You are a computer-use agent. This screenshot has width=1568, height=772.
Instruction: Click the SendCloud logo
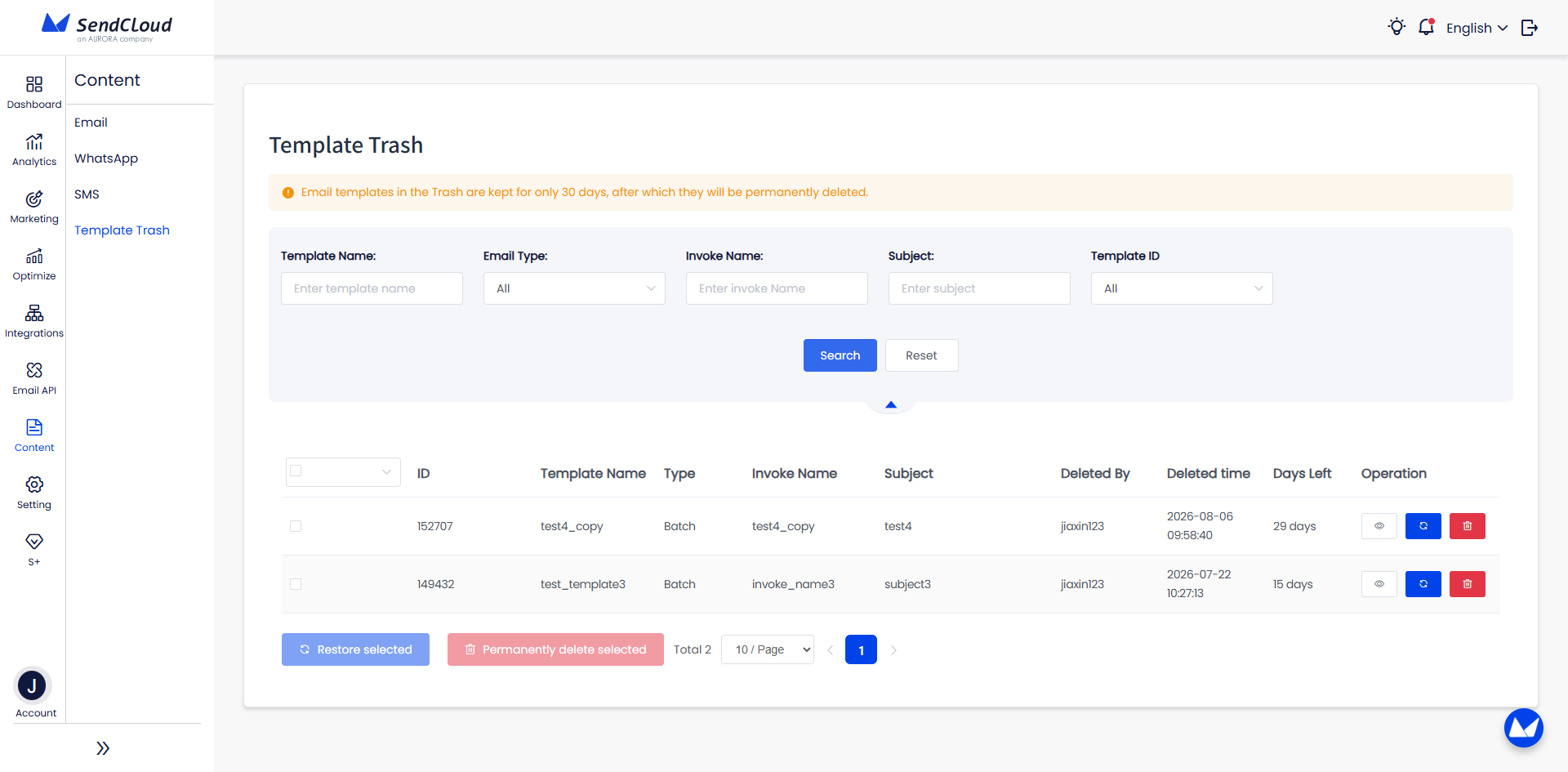click(107, 27)
